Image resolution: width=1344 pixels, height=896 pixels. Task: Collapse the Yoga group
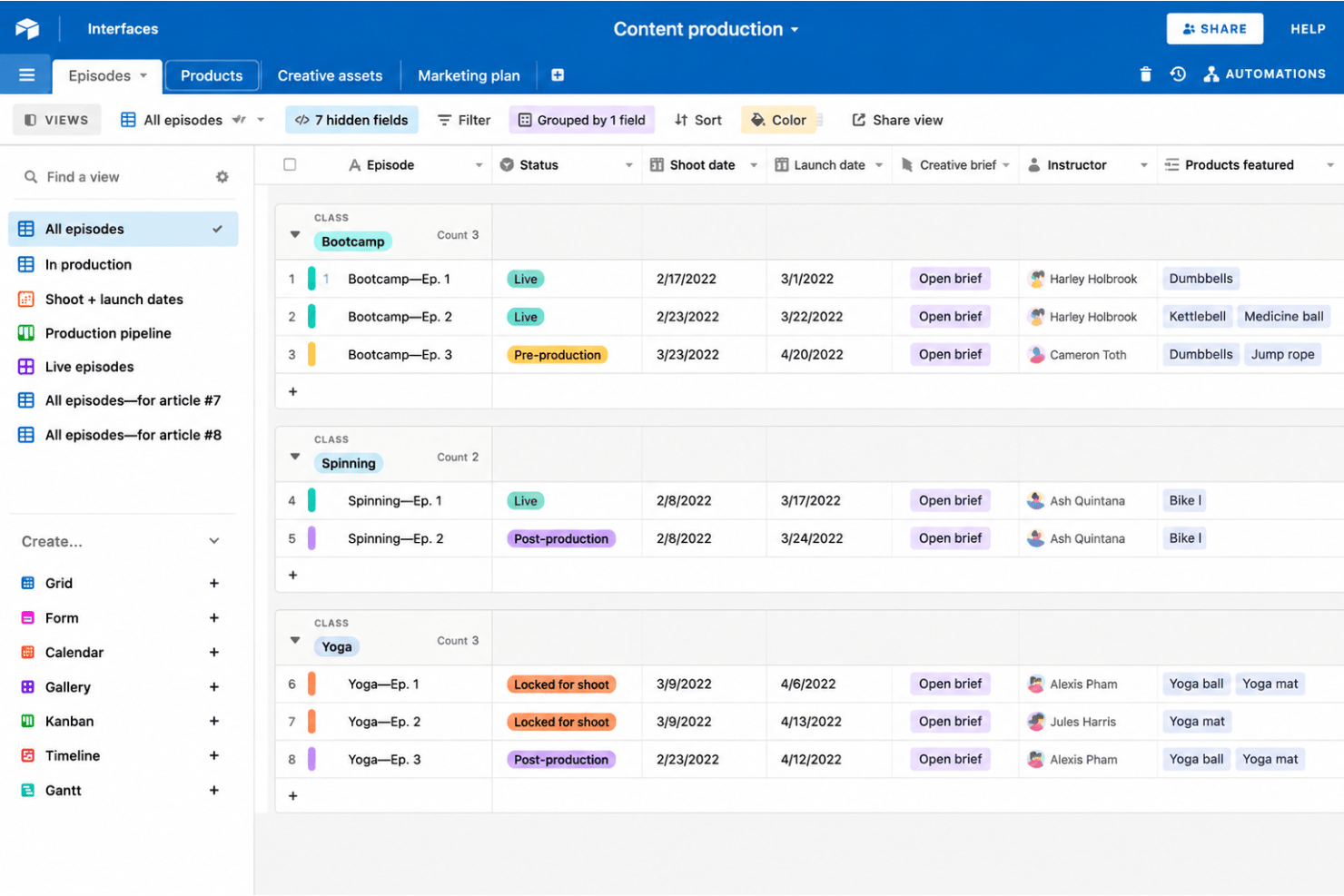point(295,640)
